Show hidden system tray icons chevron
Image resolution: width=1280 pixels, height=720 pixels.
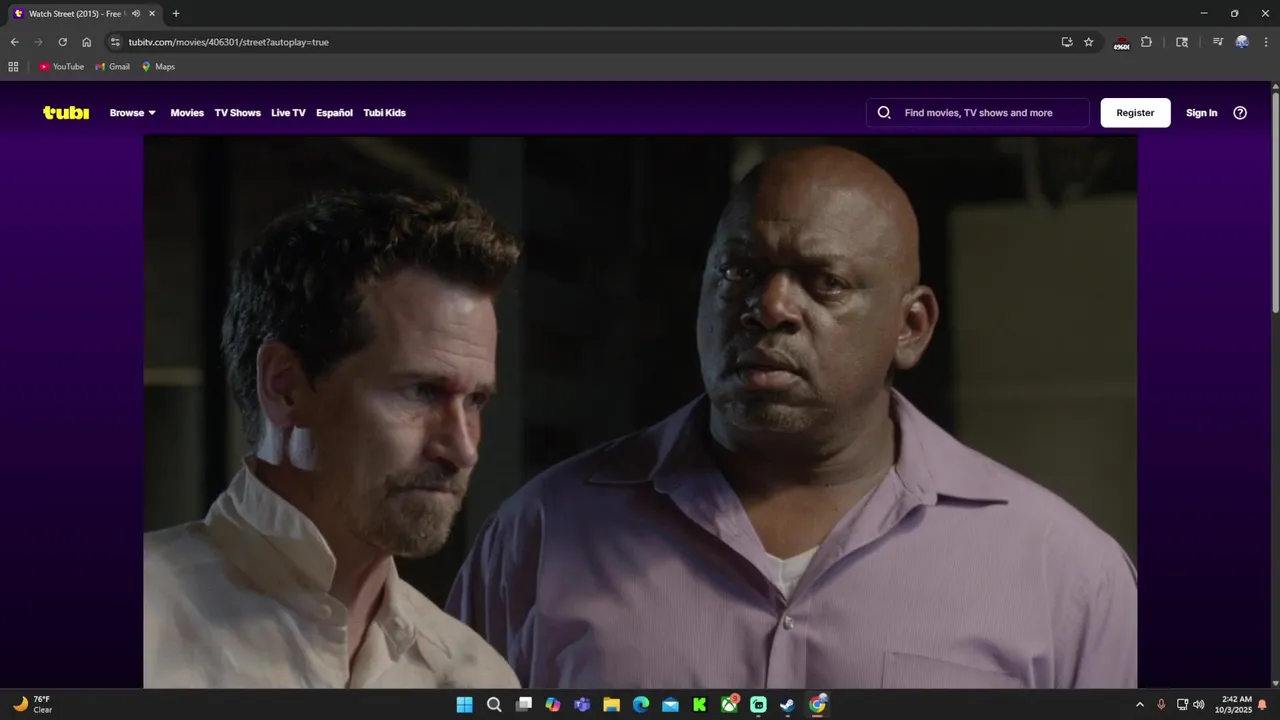tap(1139, 705)
